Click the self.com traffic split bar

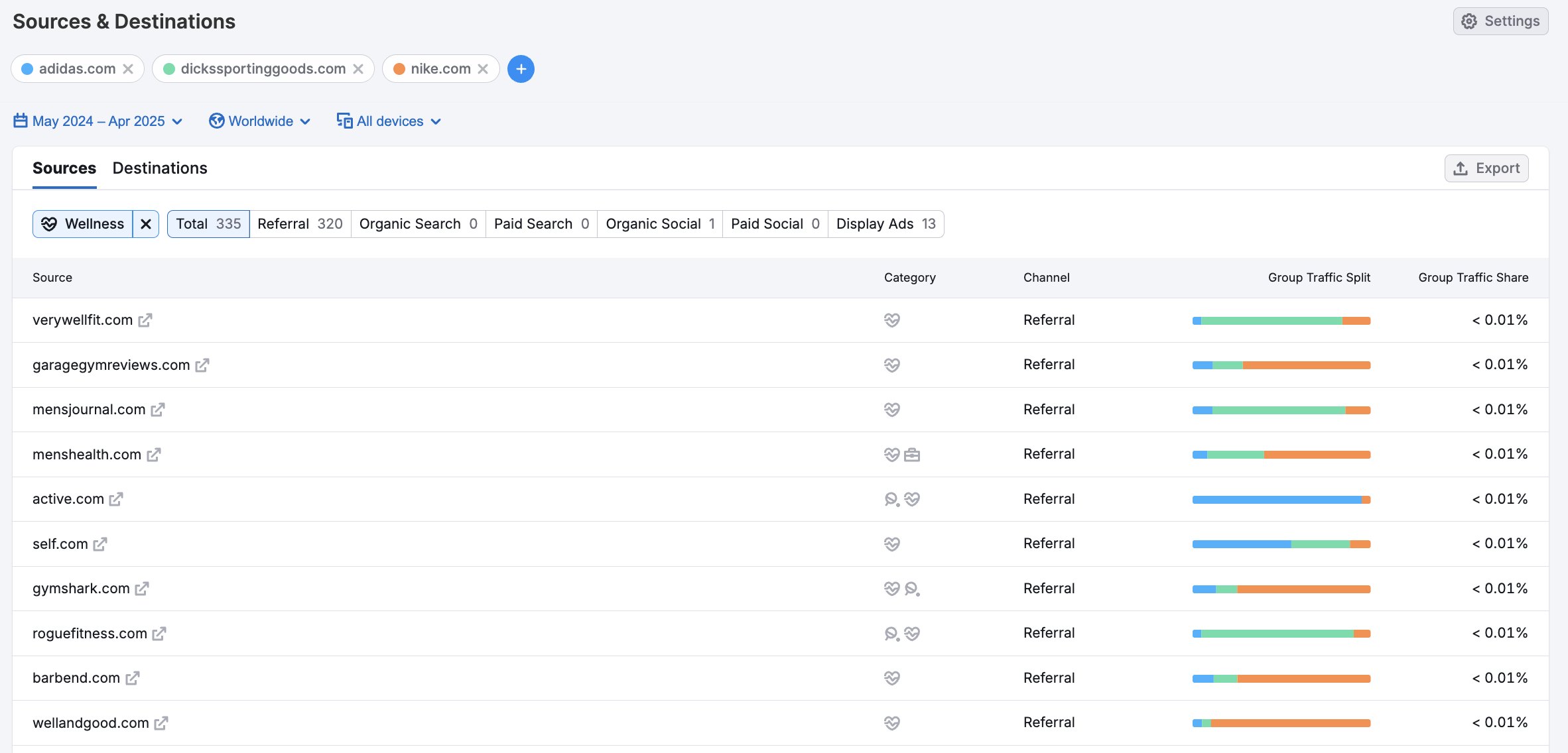pos(1281,544)
